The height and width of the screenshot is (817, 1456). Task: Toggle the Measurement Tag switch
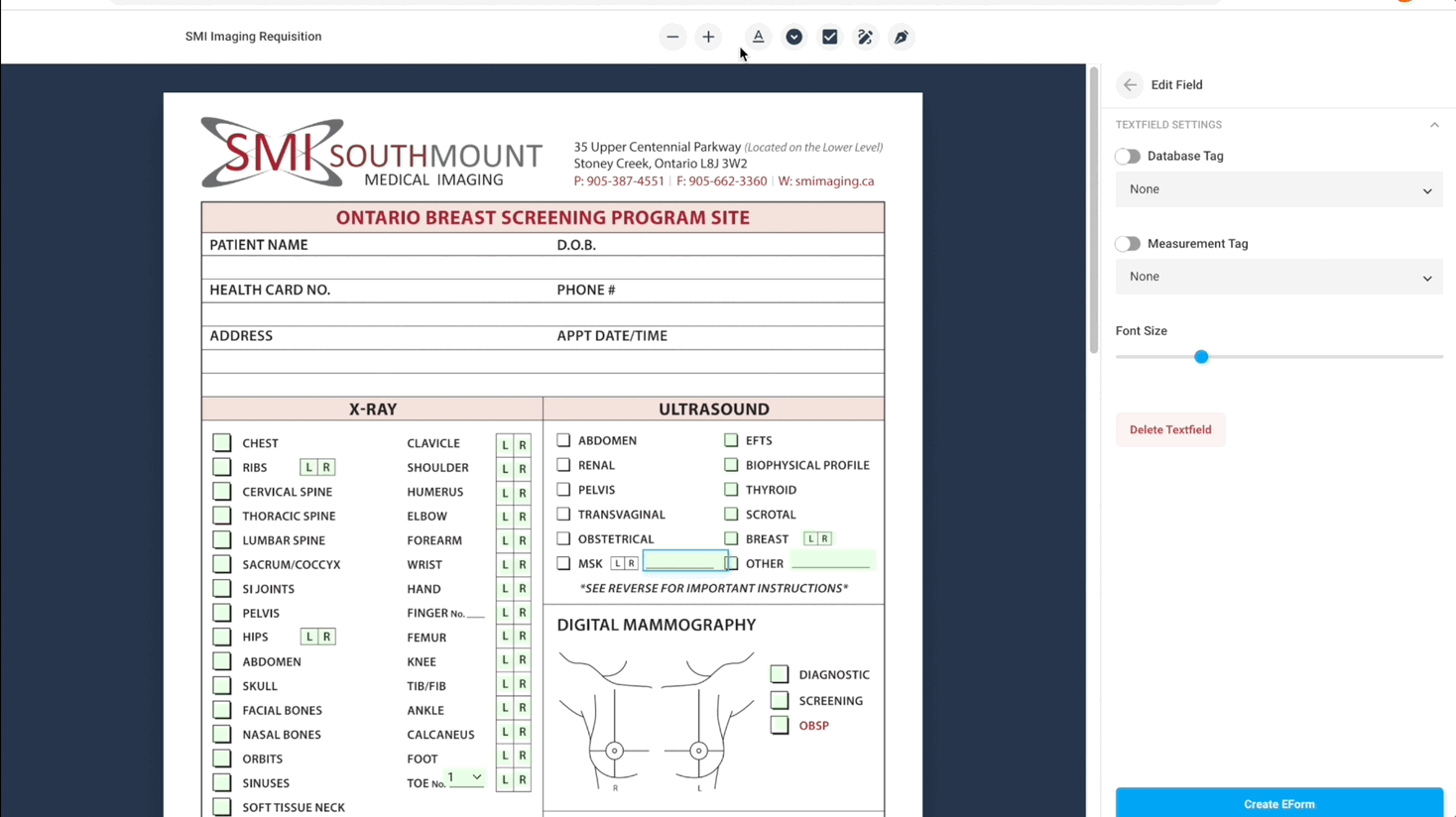tap(1128, 244)
